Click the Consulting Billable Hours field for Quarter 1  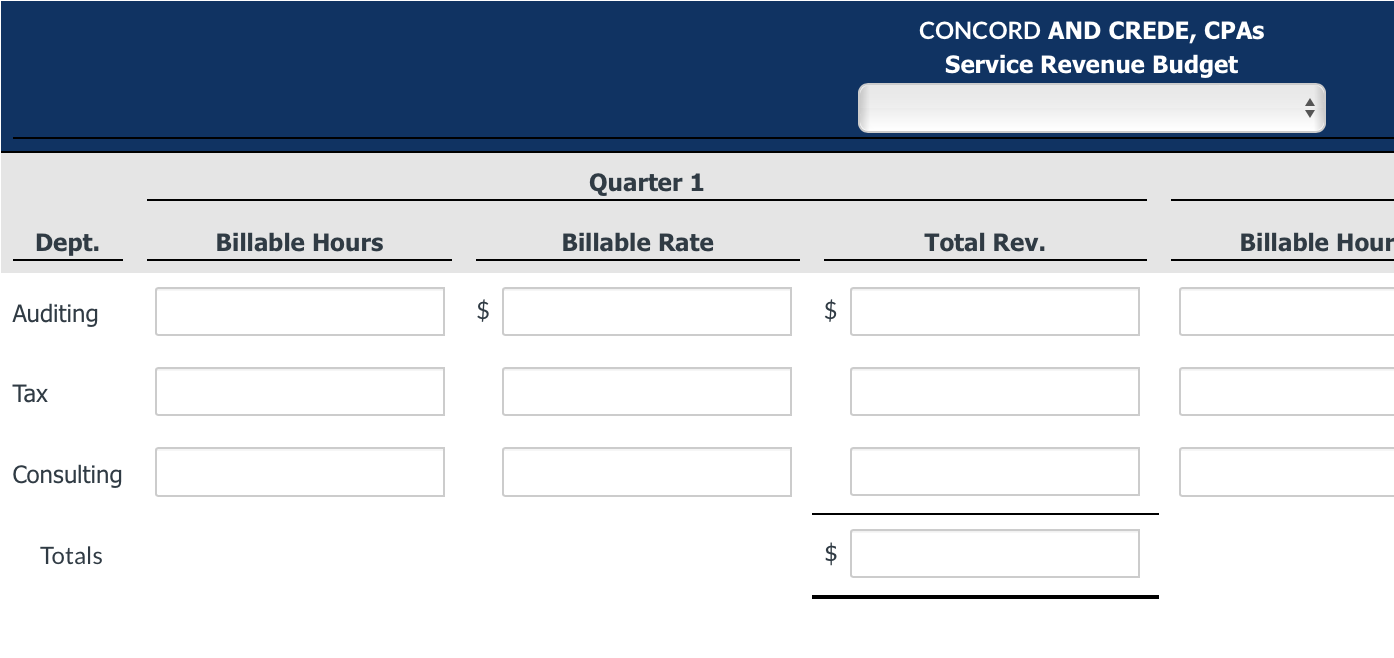coord(300,472)
